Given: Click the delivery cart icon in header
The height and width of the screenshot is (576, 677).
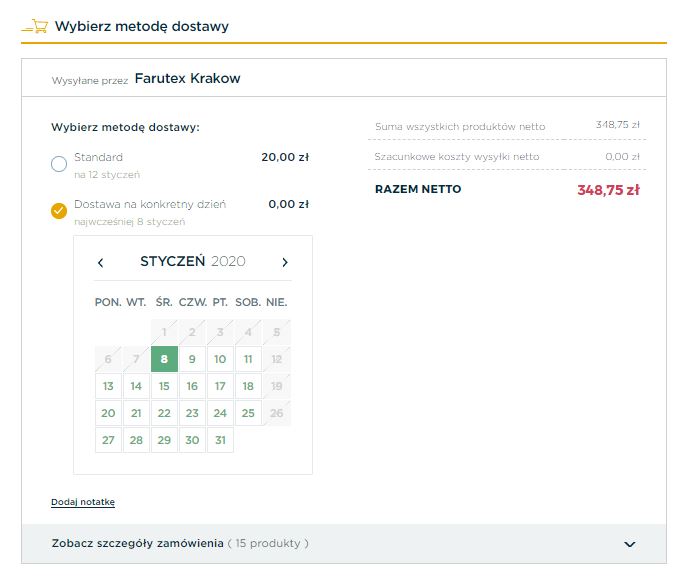Looking at the screenshot, I should click(35, 26).
